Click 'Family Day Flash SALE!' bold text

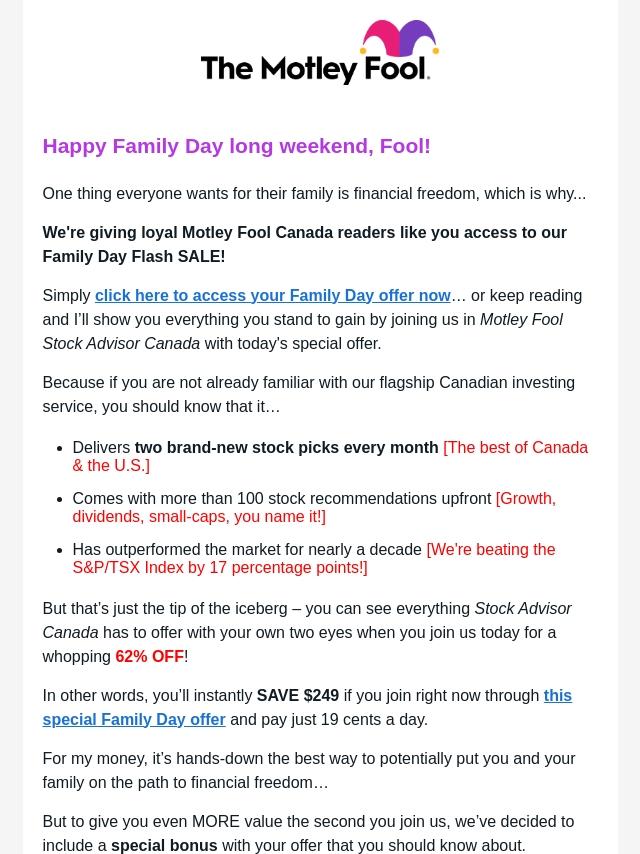[x=133, y=256]
